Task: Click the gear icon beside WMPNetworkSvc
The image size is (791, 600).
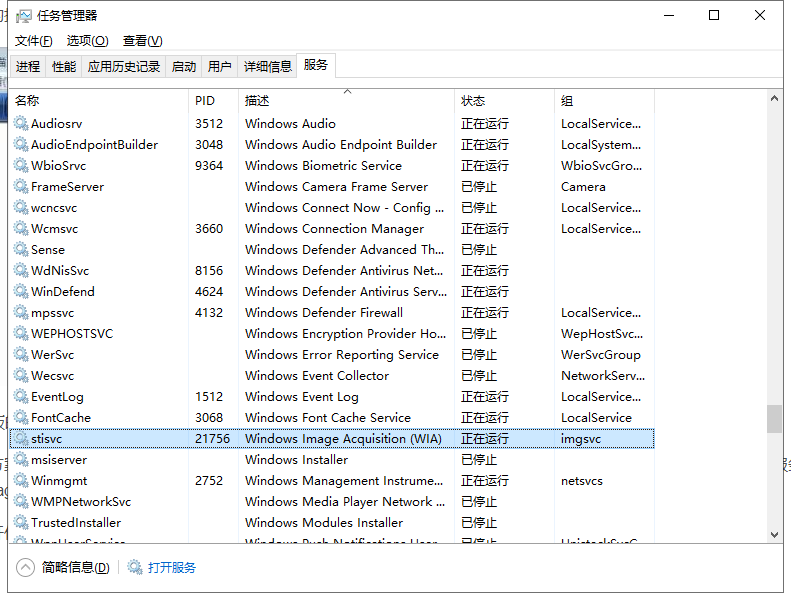Action: [21, 501]
